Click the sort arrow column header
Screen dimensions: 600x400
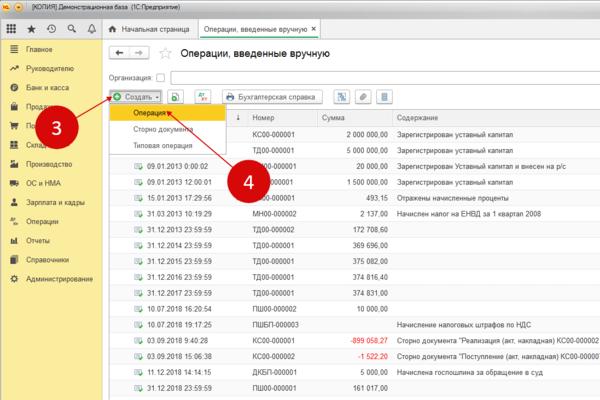pos(238,118)
